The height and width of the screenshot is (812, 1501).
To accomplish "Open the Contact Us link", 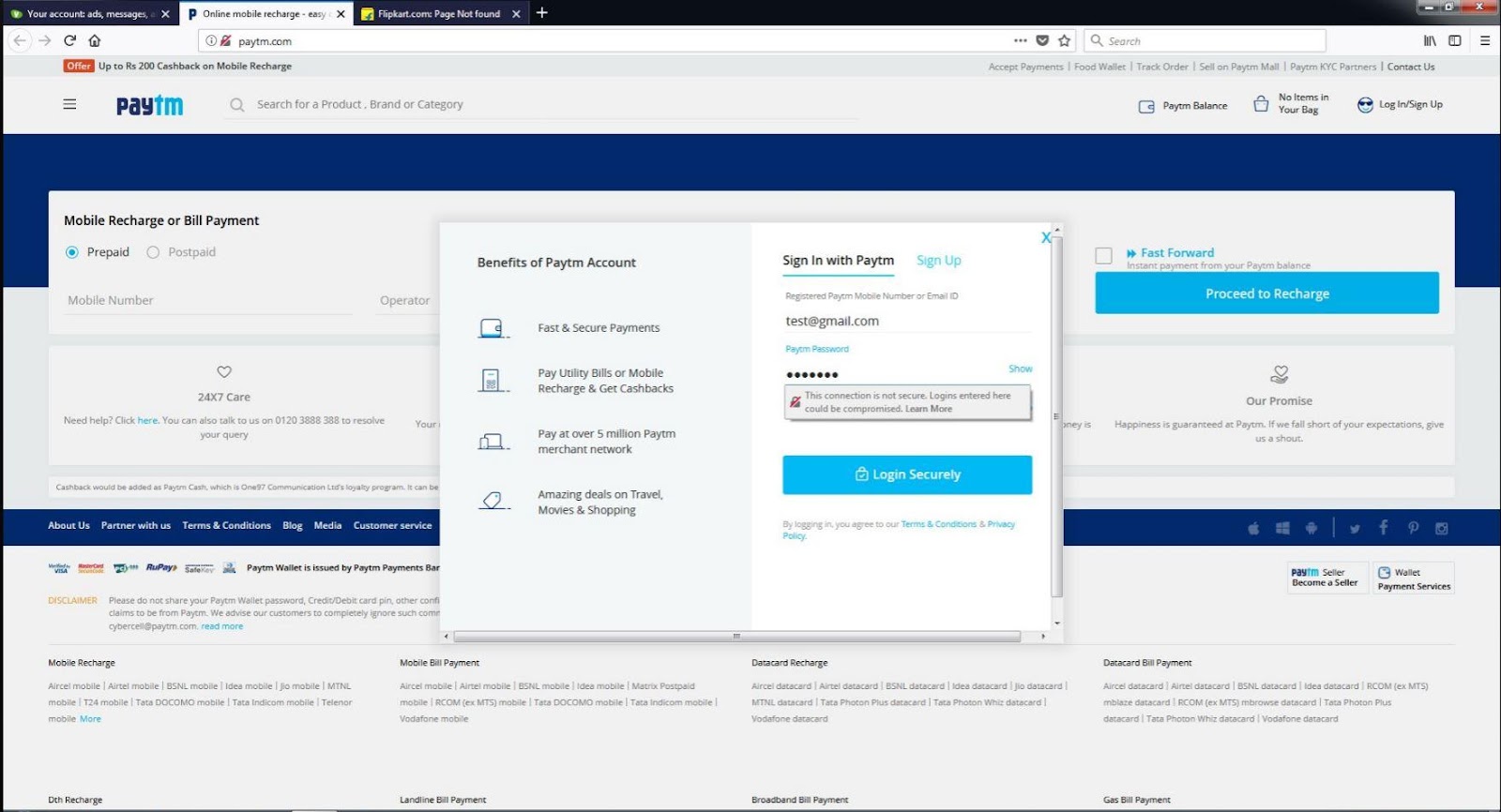I will pos(1411,67).
